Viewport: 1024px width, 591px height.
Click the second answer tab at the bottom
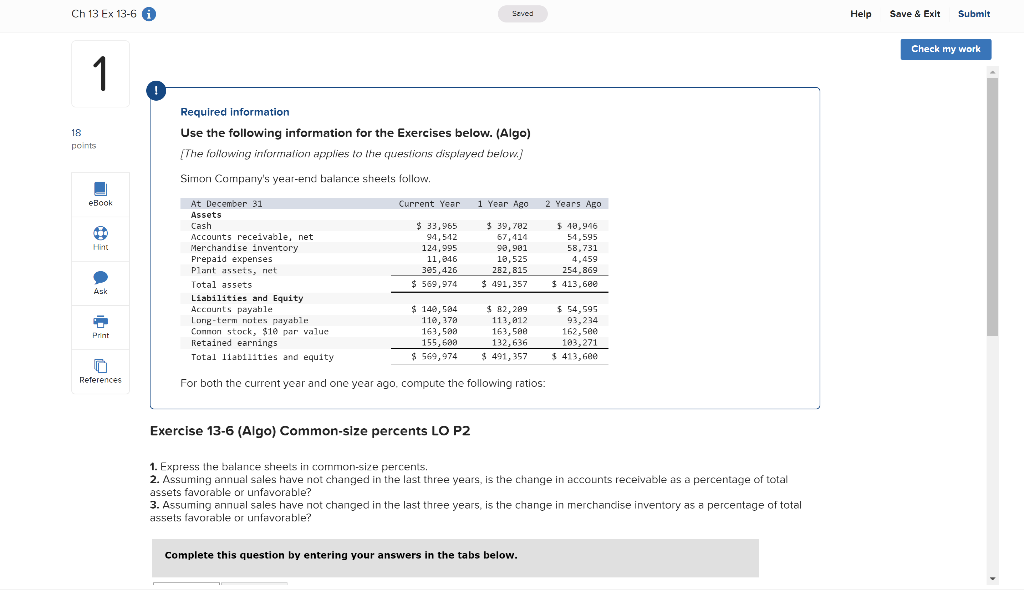[255, 586]
